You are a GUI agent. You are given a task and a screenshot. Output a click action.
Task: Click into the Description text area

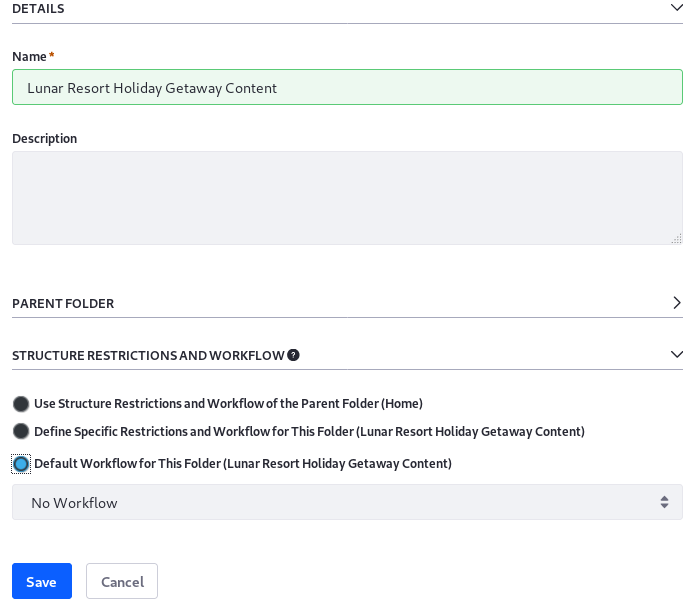click(x=347, y=198)
